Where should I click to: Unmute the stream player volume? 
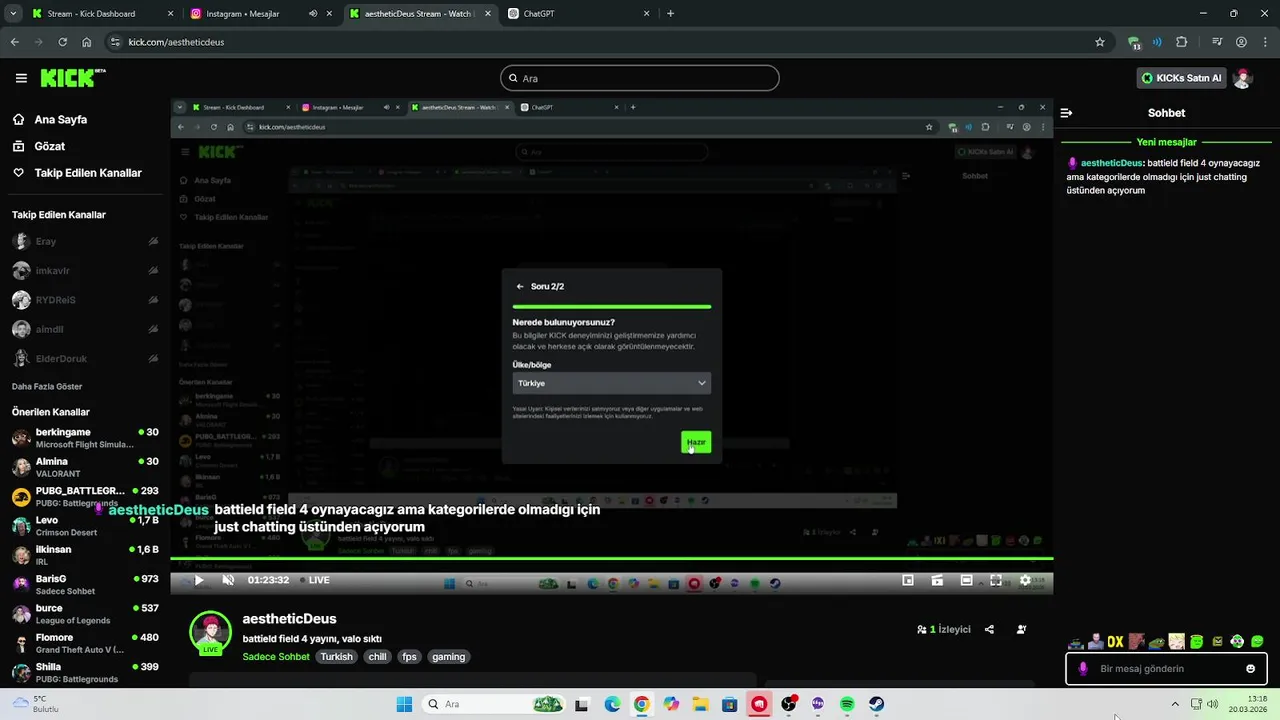[x=228, y=580]
